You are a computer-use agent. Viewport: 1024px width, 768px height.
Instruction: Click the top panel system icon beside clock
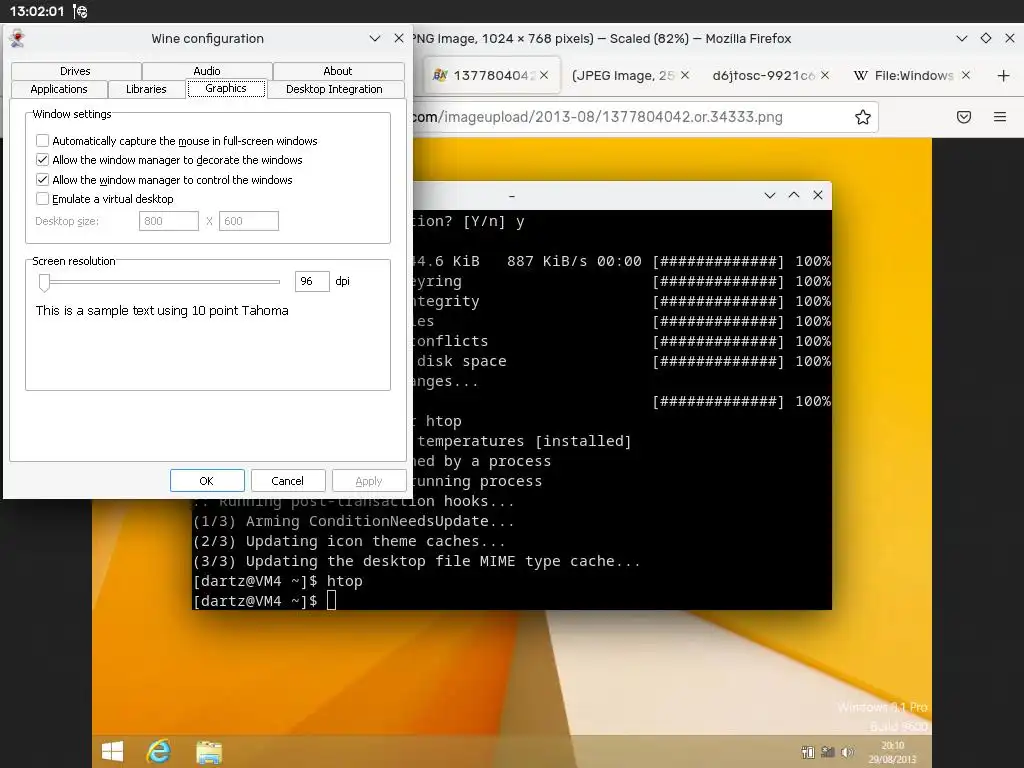(x=80, y=11)
